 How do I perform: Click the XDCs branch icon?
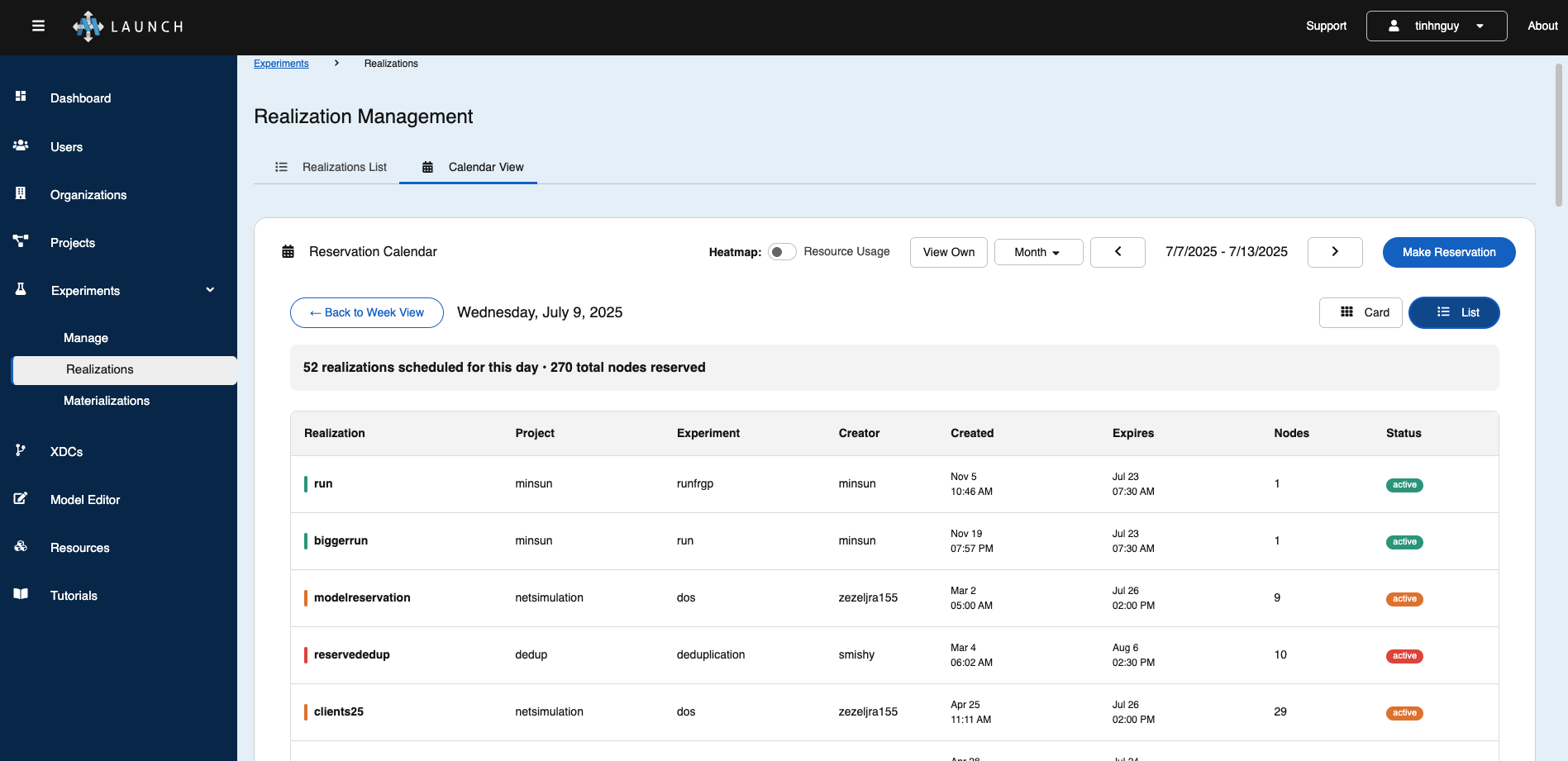(x=21, y=450)
